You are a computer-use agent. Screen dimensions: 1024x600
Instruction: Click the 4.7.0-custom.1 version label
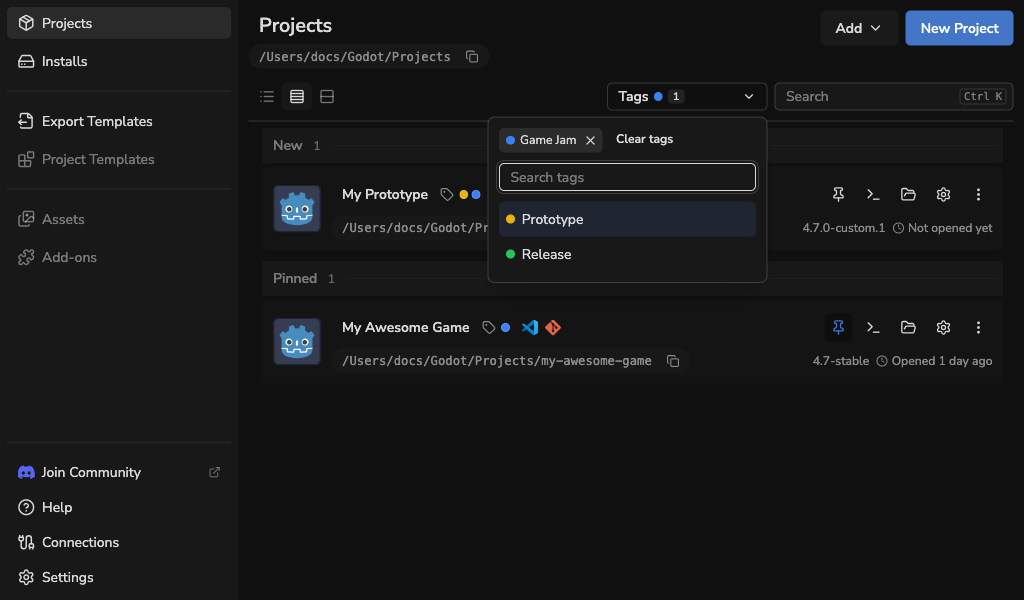(x=844, y=228)
